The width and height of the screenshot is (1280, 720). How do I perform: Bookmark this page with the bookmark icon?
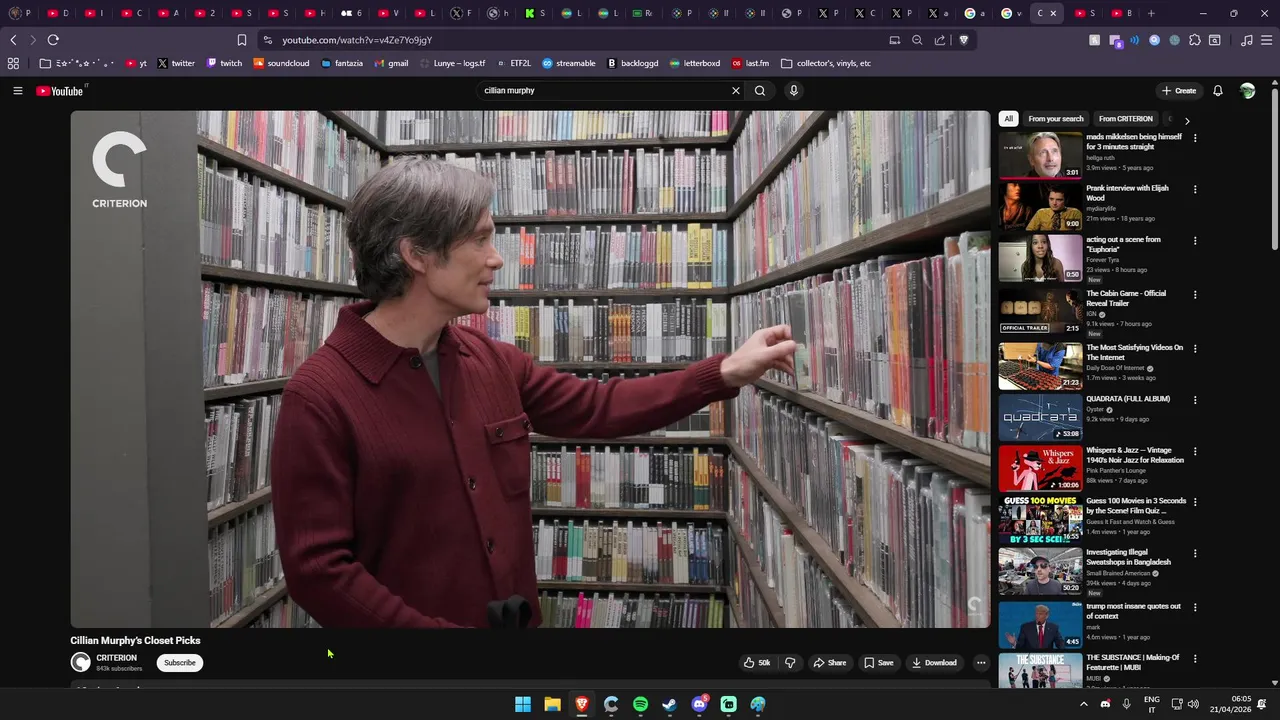coord(241,40)
